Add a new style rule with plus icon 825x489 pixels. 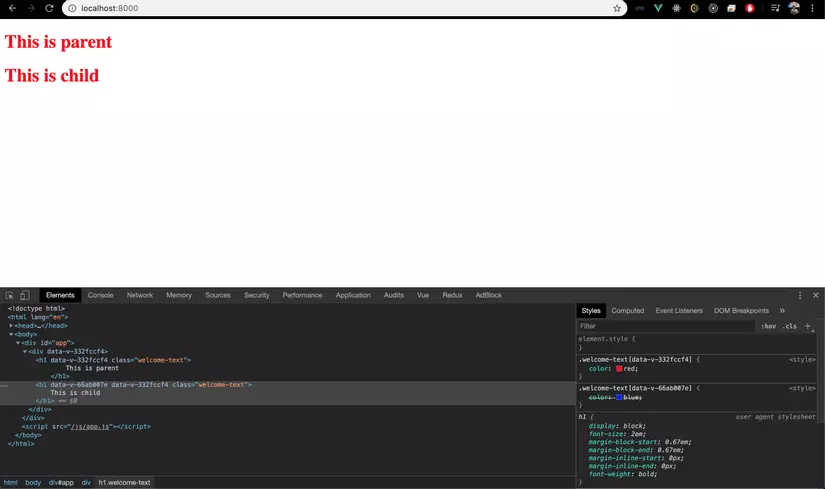pyautogui.click(x=808, y=326)
